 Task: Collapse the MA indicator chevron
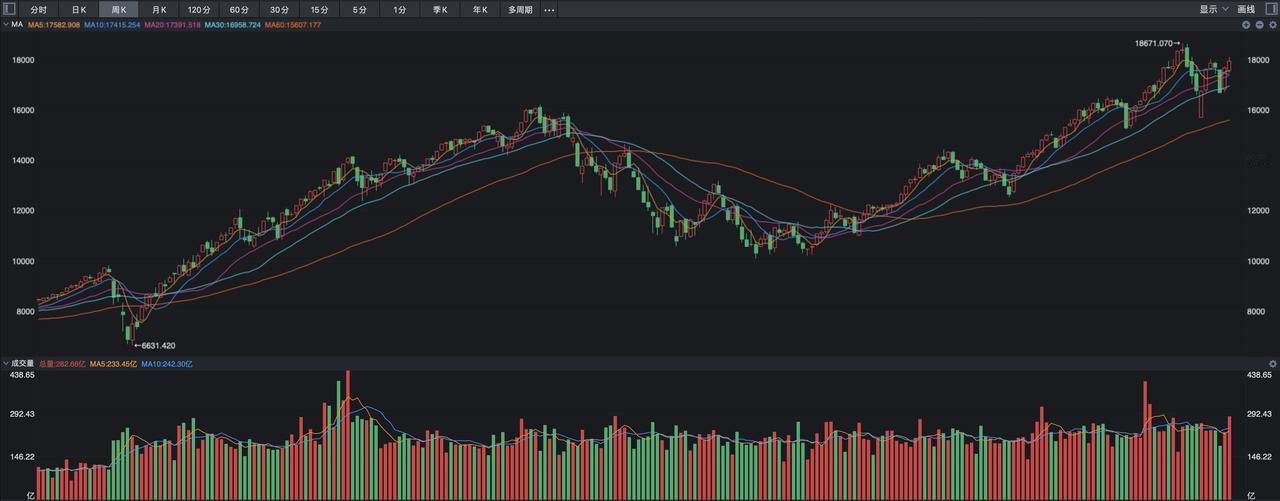click(5, 24)
